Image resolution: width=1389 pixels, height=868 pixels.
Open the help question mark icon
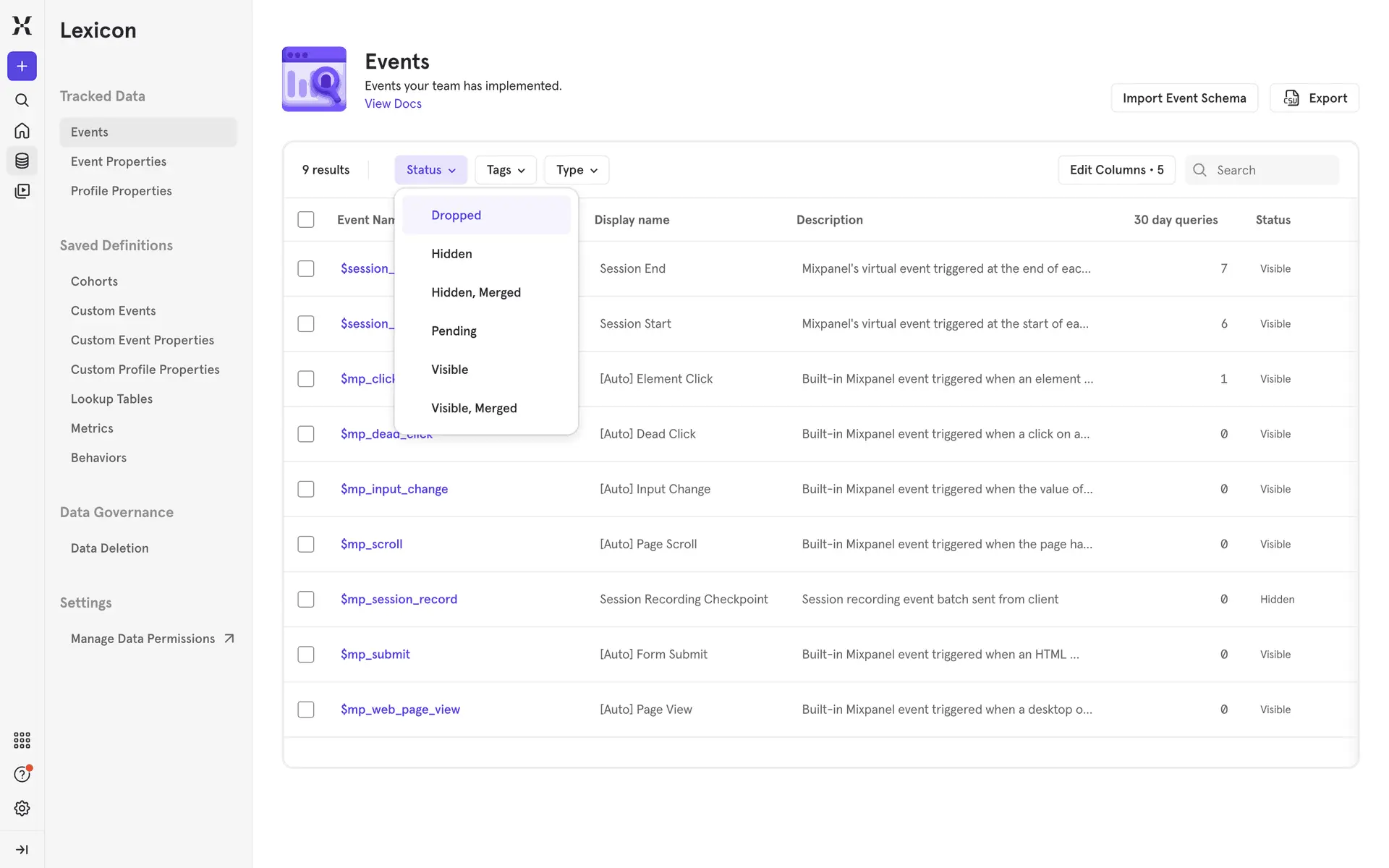22,774
